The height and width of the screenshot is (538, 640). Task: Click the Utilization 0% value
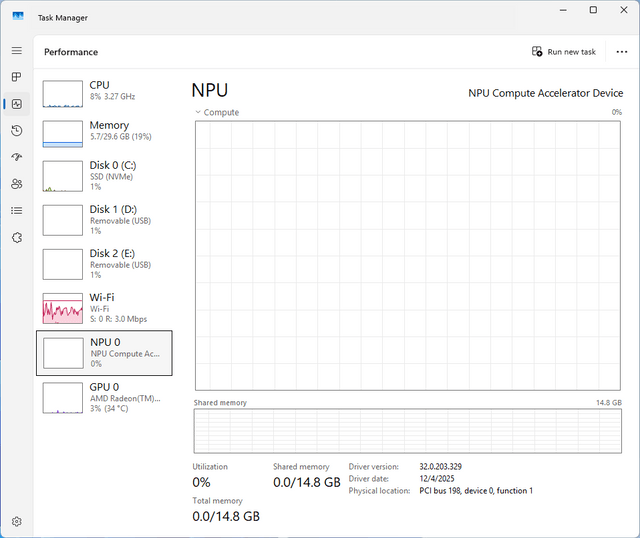pos(201,482)
